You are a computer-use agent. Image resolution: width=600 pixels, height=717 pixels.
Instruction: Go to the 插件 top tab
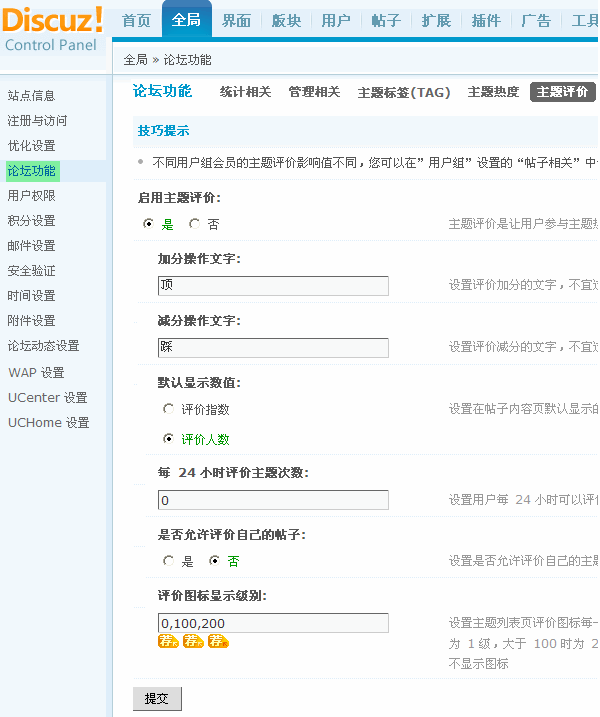[x=486, y=21]
